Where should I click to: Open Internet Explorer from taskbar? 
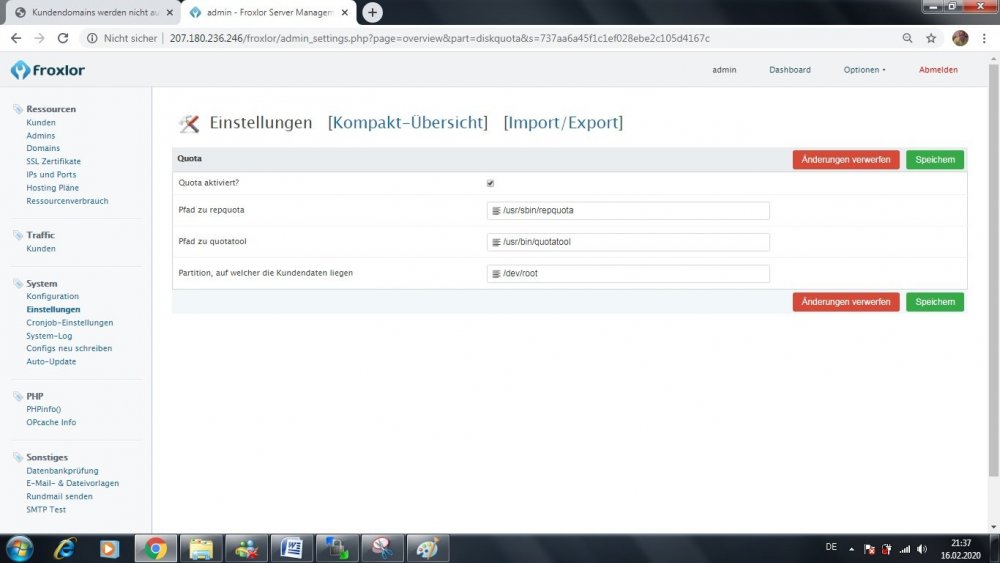pyautogui.click(x=65, y=548)
